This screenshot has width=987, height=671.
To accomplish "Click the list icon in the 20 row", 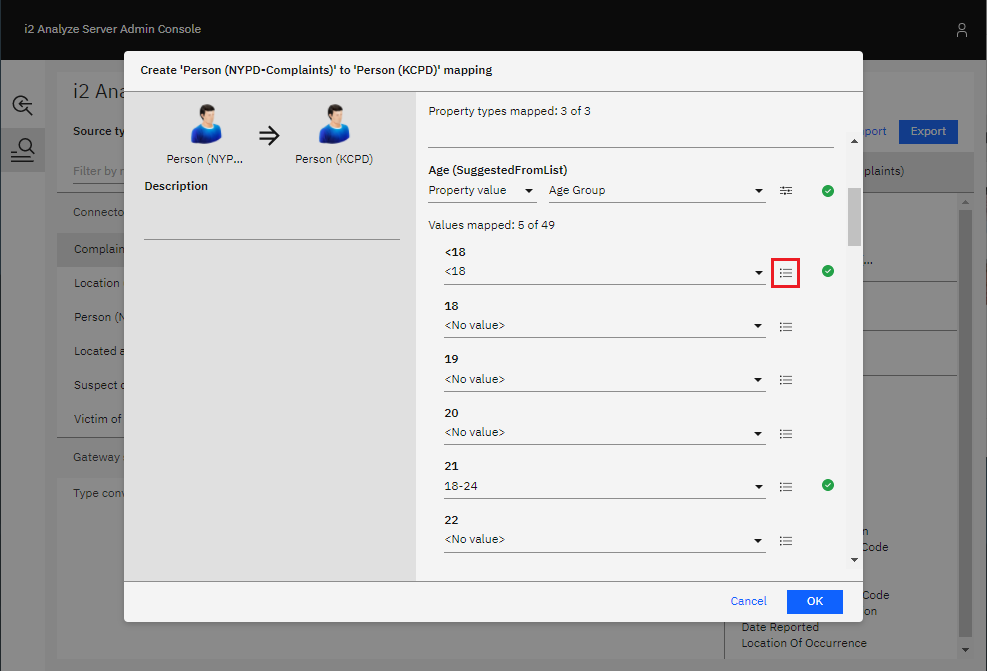I will tap(785, 433).
